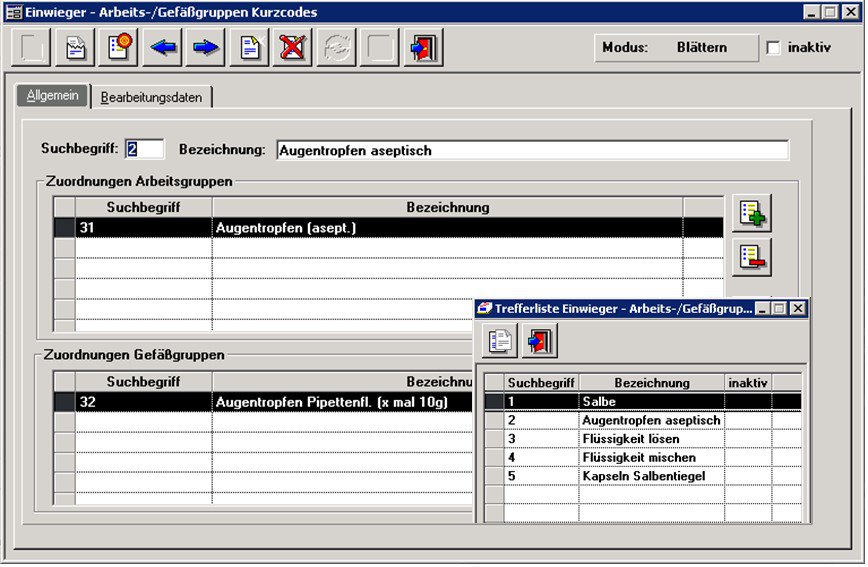
Task: Go to previous record with left arrow
Action: pyautogui.click(x=163, y=48)
